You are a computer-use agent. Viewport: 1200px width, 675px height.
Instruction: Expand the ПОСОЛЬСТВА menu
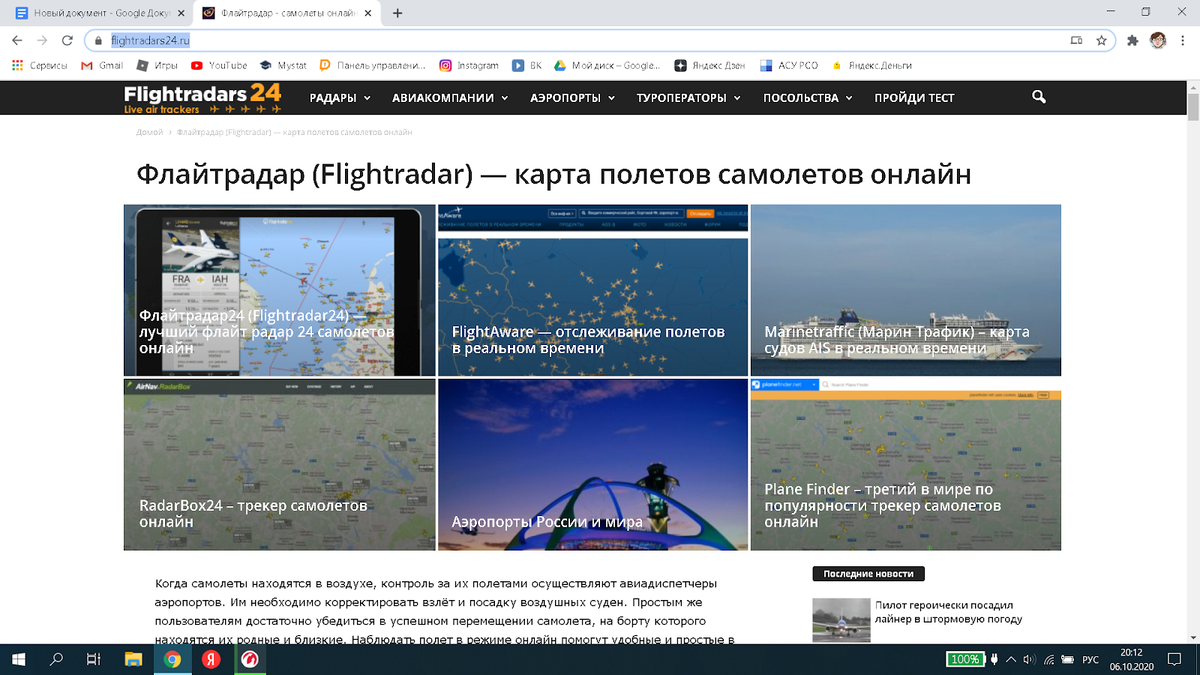point(808,98)
